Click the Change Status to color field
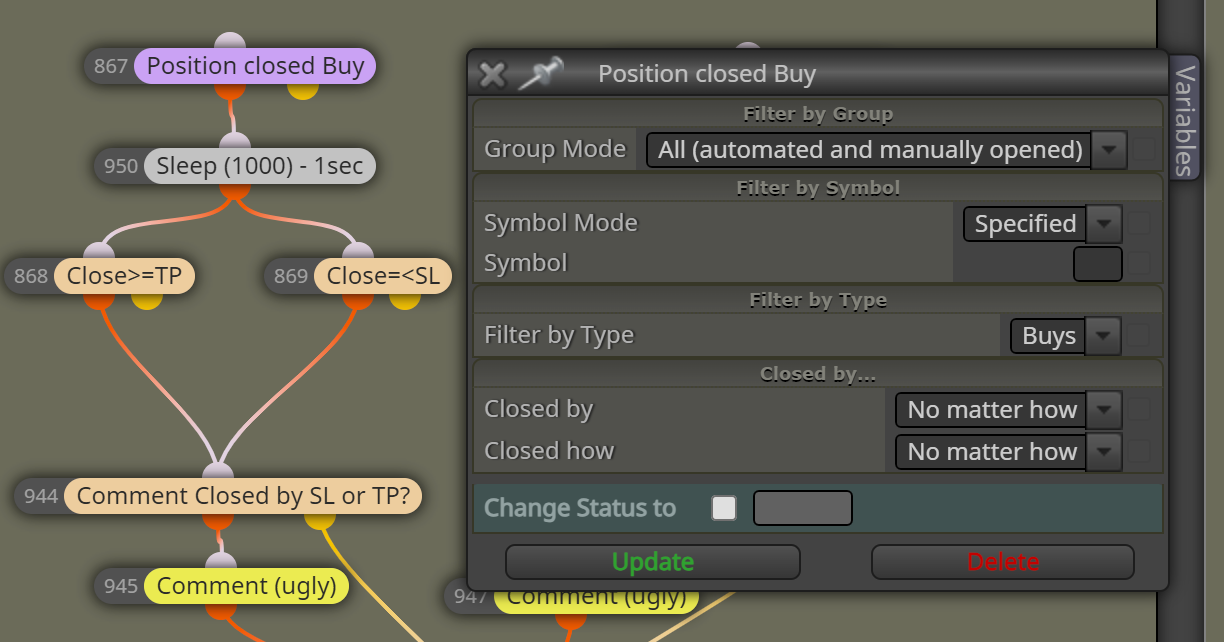 click(x=803, y=508)
